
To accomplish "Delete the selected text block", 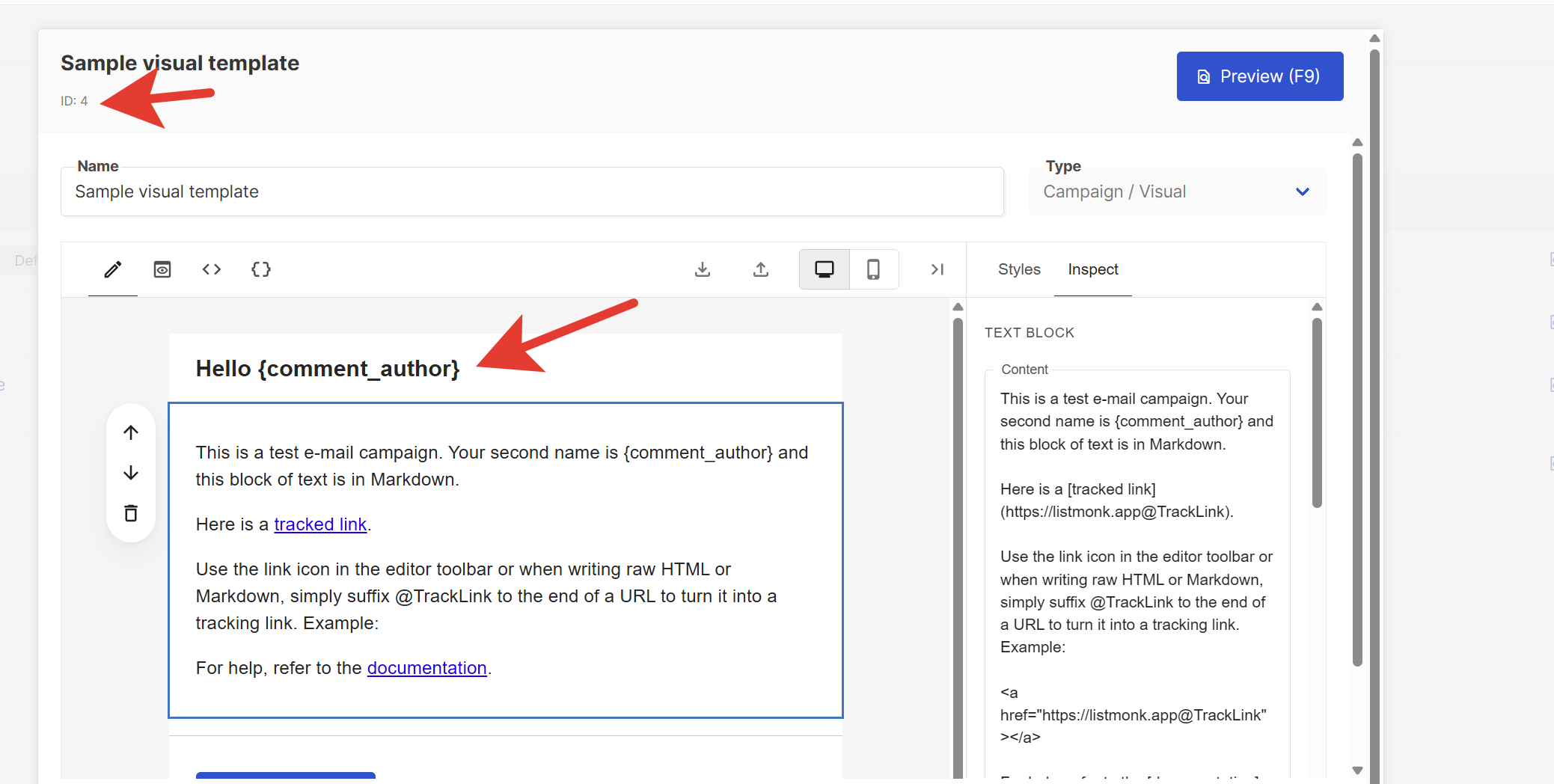I will pyautogui.click(x=131, y=513).
